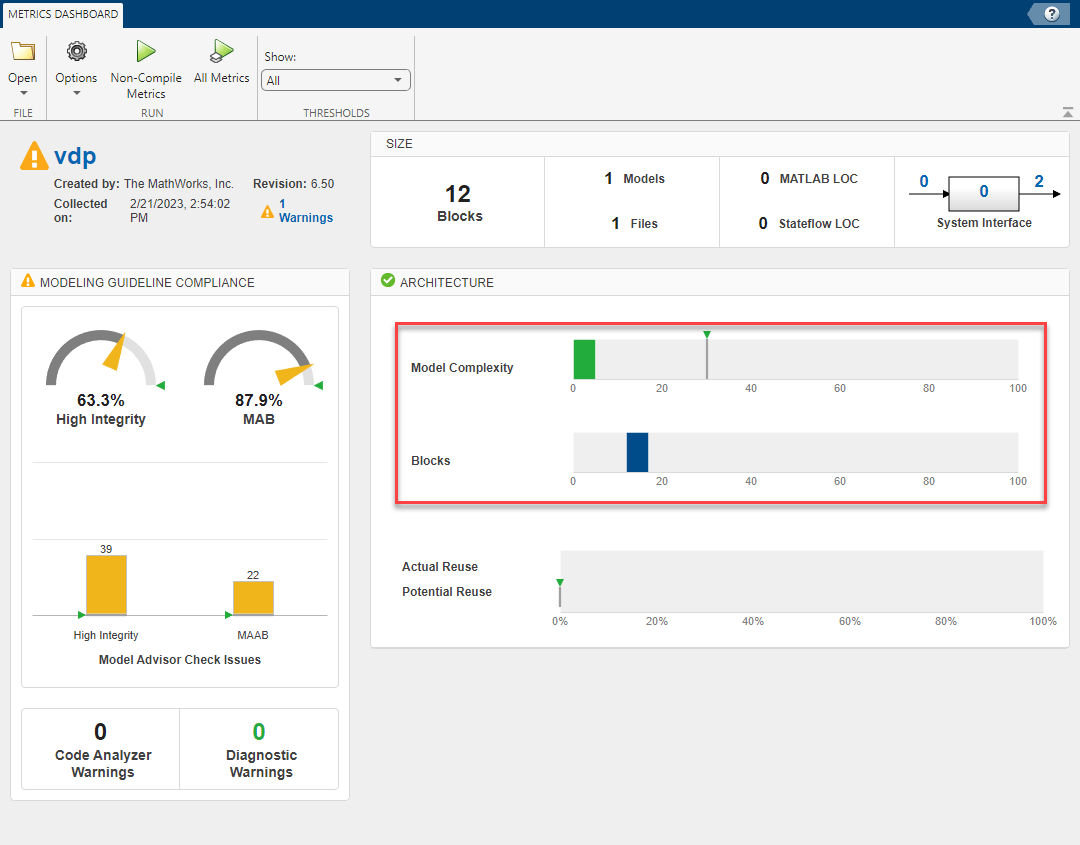
Task: Expand the Open dropdown arrow
Action: [x=22, y=93]
